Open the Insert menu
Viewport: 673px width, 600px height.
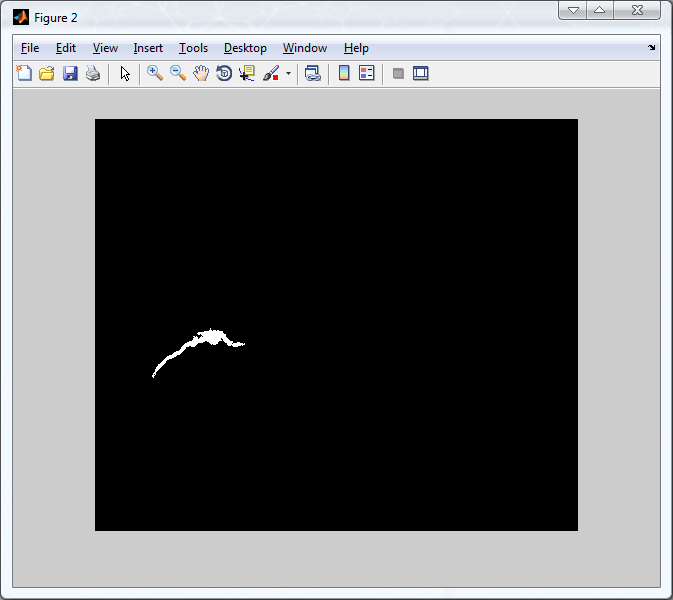pyautogui.click(x=148, y=48)
